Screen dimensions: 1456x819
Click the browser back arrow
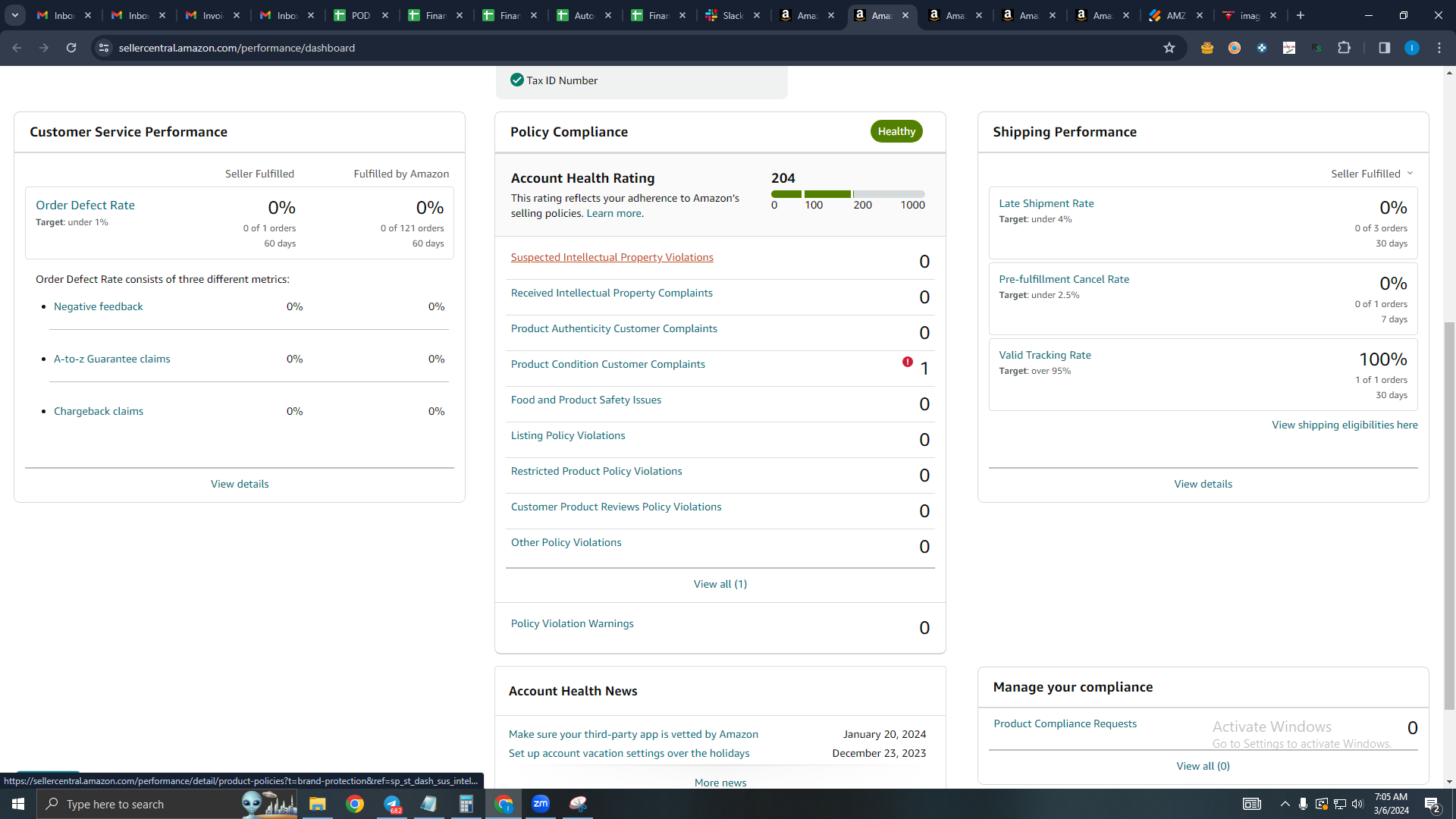(x=17, y=48)
